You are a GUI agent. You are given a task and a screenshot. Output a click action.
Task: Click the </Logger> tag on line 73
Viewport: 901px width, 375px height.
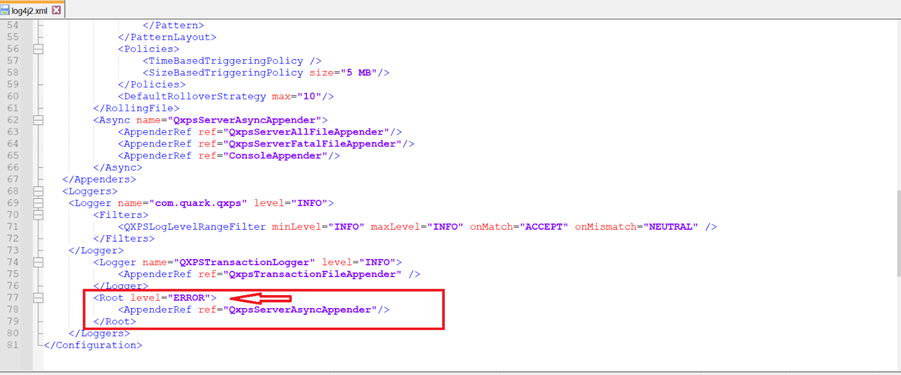[x=95, y=250]
